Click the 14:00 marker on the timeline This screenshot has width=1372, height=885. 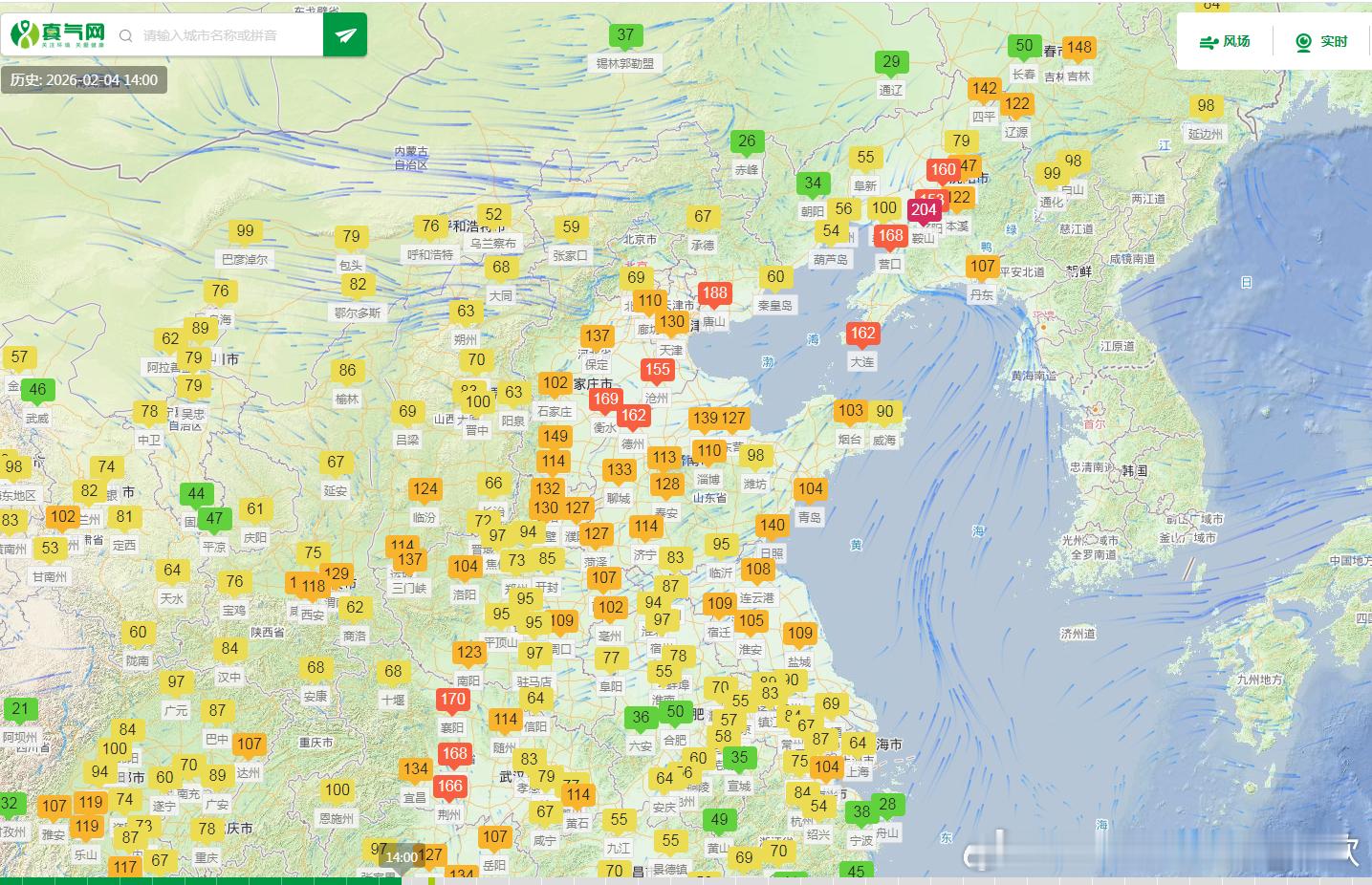pyautogui.click(x=401, y=856)
